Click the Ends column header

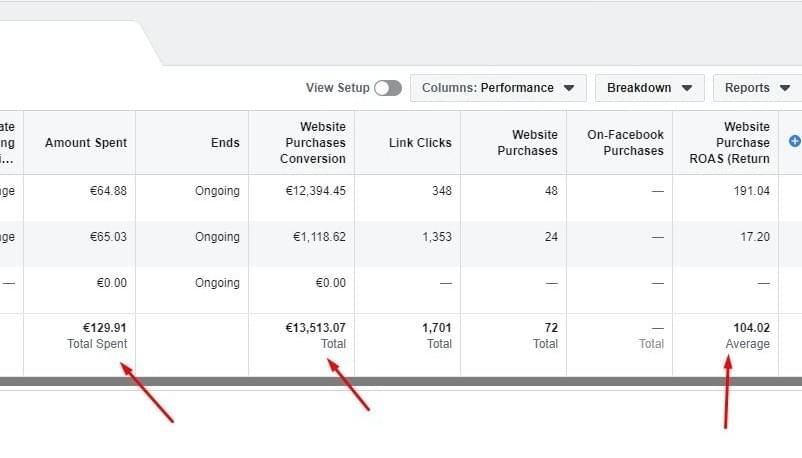tap(225, 143)
